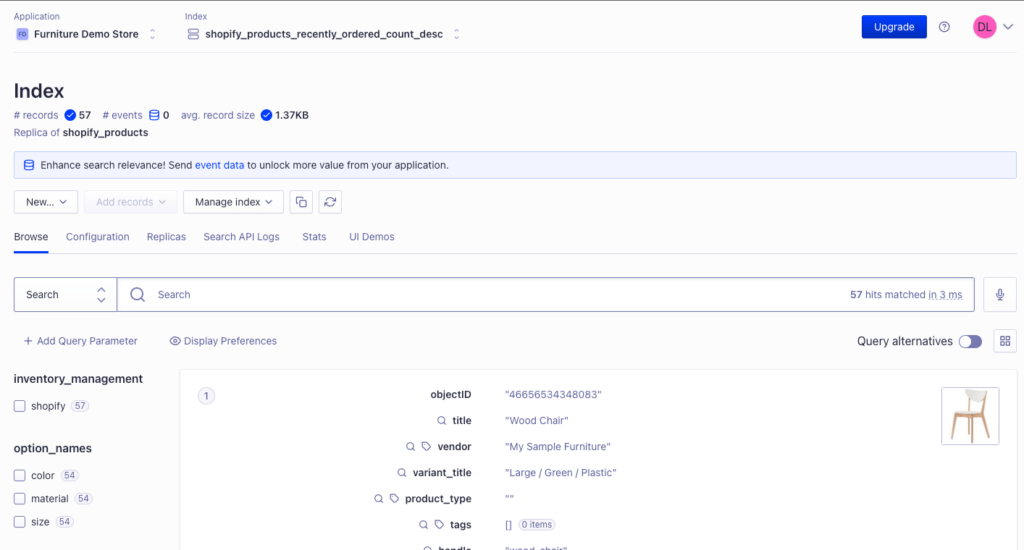The image size is (1024, 550).
Task: Click the 0 items tags badge
Action: point(537,525)
